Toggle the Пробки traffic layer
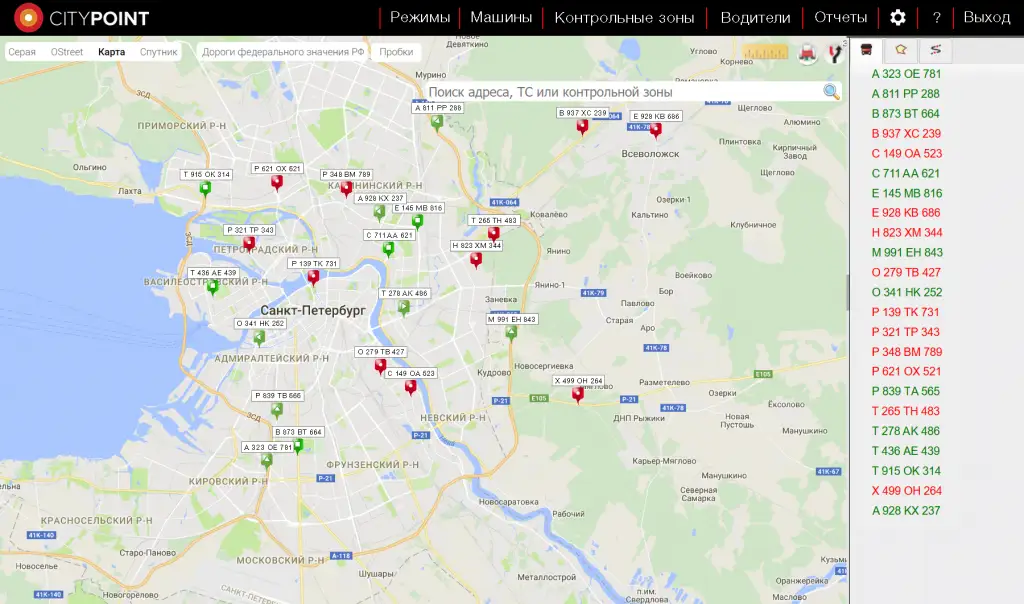 pyautogui.click(x=396, y=52)
